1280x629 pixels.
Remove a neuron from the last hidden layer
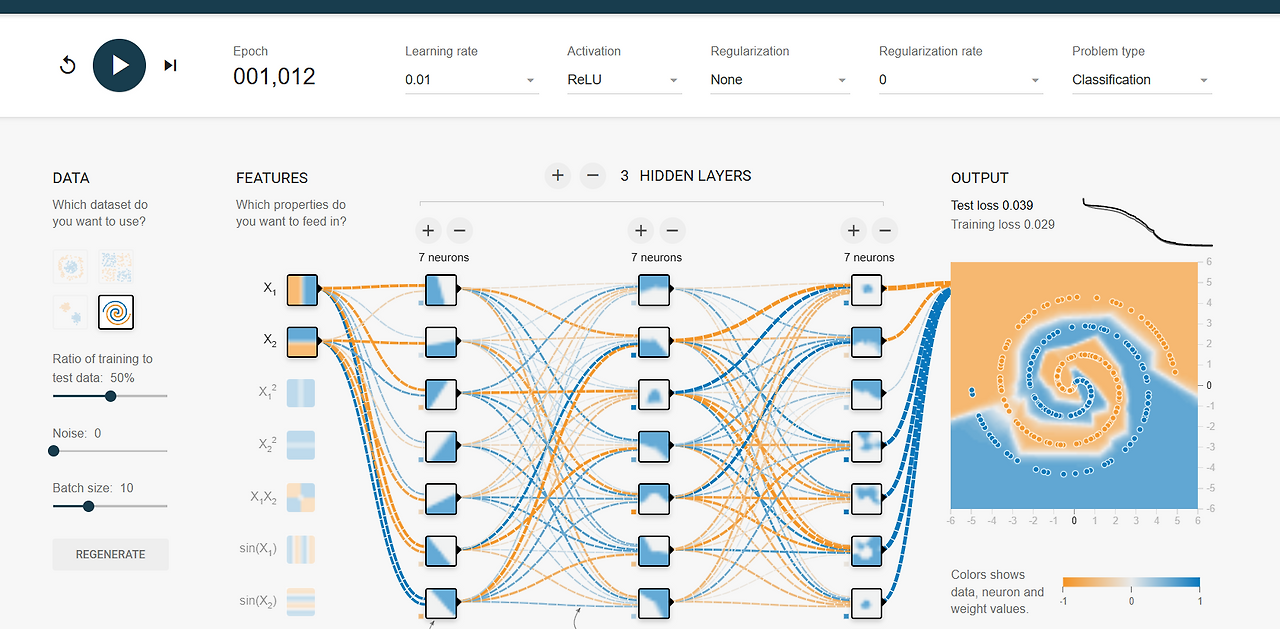pyautogui.click(x=884, y=230)
